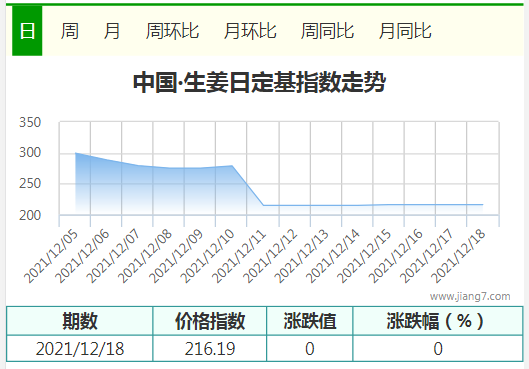Click the 2021/12/08 x-axis label
Image resolution: width=529 pixels, height=369 pixels.
click(x=145, y=257)
